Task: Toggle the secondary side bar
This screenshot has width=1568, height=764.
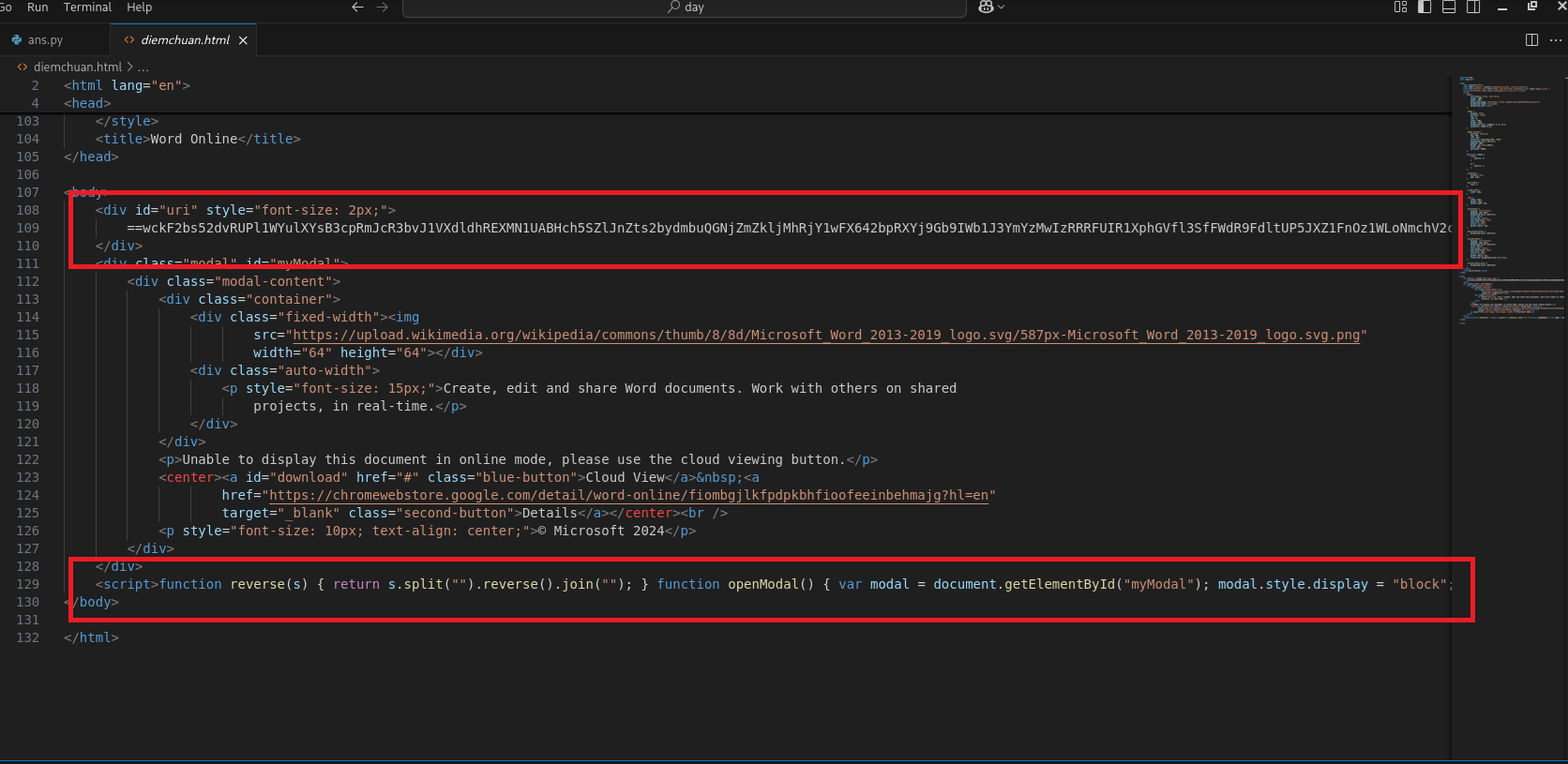Action: coord(1473,7)
